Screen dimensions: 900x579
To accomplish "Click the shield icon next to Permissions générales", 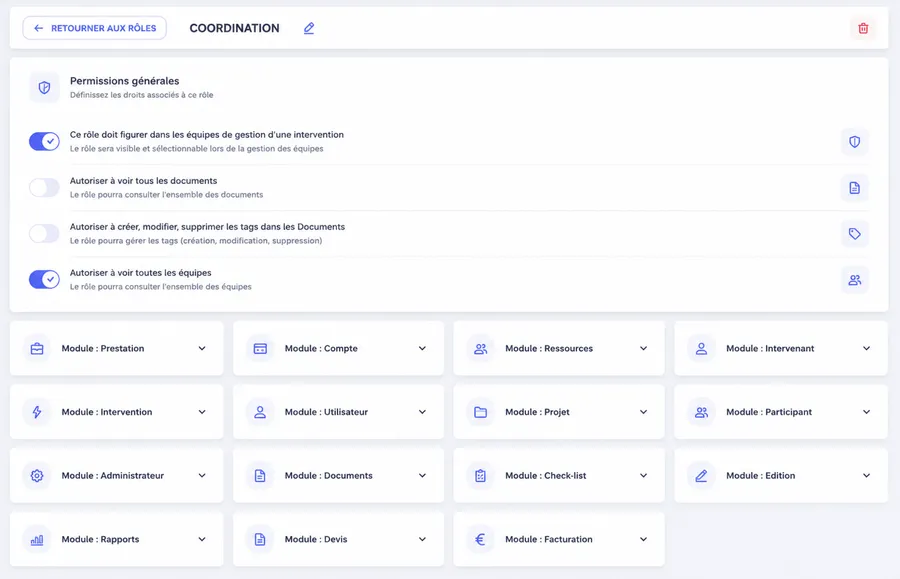I will (x=44, y=87).
